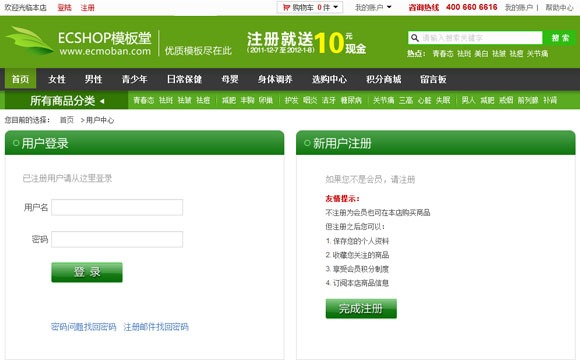This screenshot has height=361, width=580.
Task: Open the 男性 navigation tab
Action: (x=93, y=79)
